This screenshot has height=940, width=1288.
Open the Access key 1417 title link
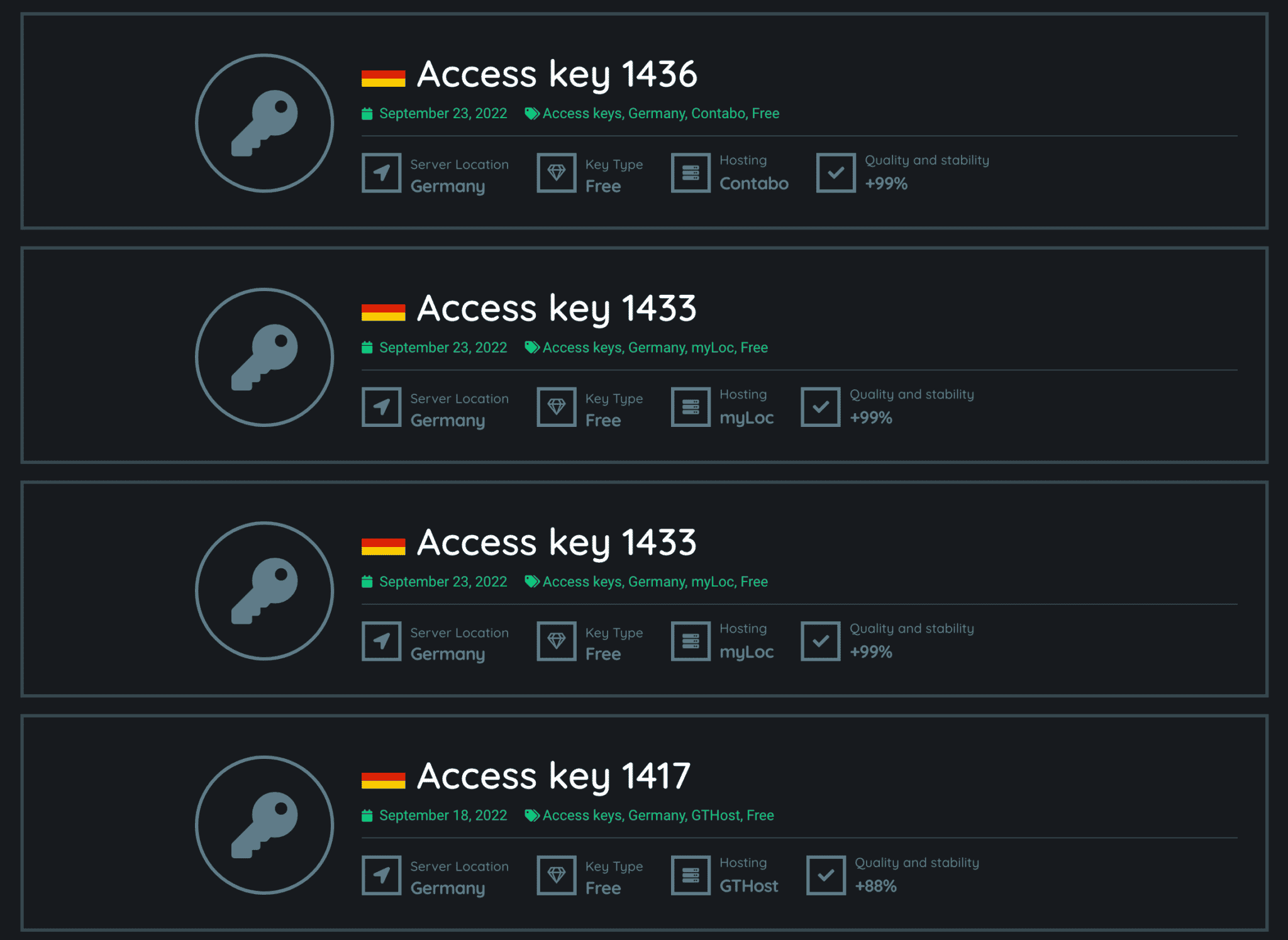[554, 776]
